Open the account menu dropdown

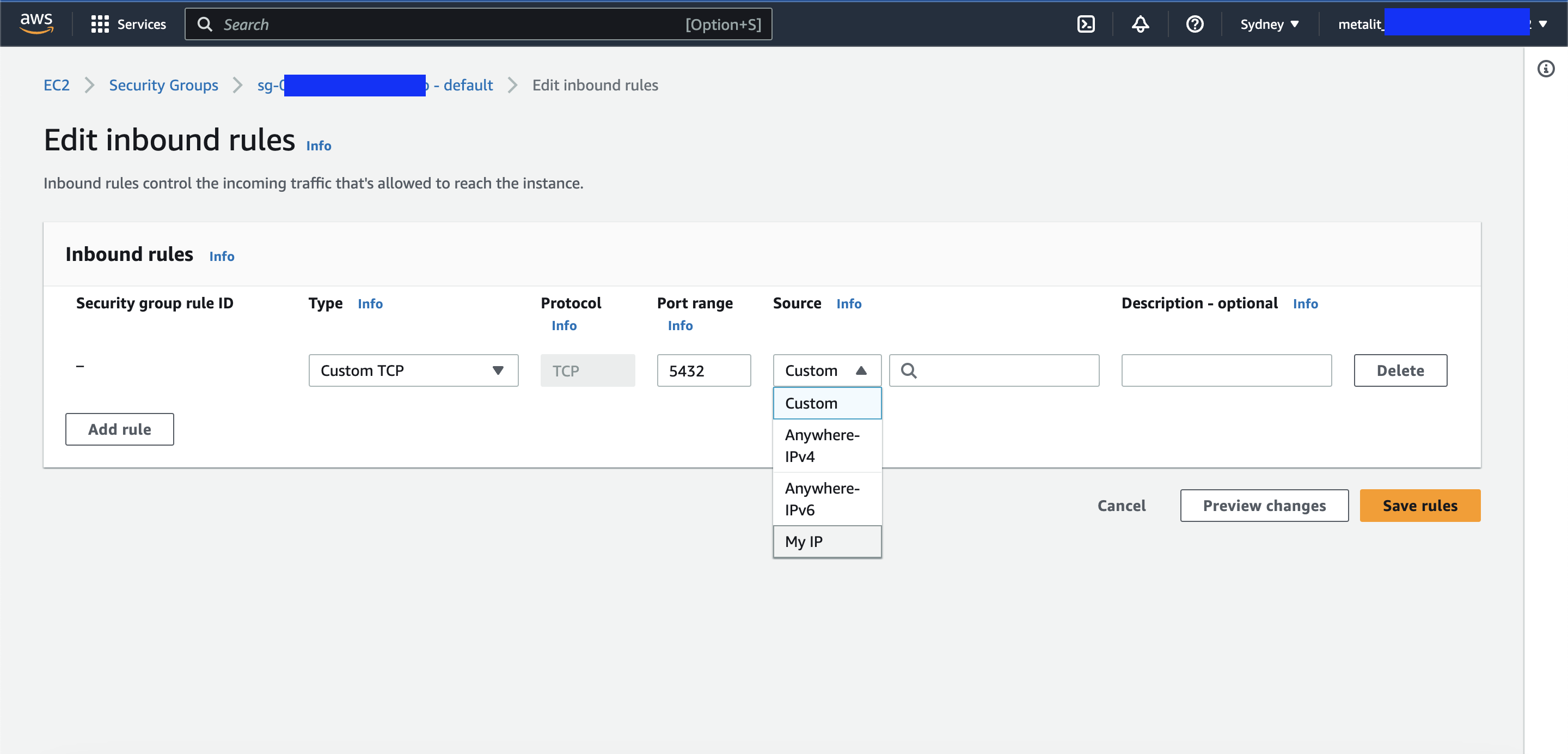pyautogui.click(x=1544, y=24)
